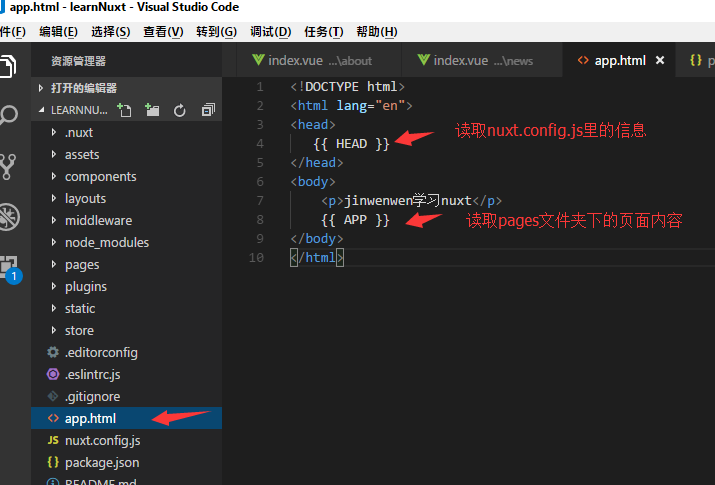Click the lang="en" attribute on line 2
This screenshot has width=715, height=485.
coord(371,106)
